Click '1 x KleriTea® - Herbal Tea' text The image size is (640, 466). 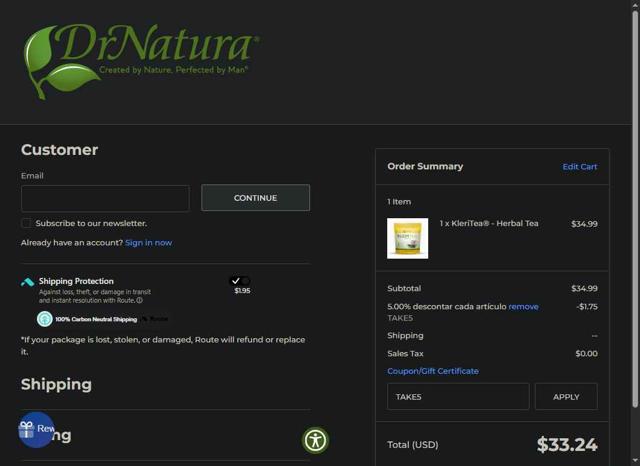coord(489,223)
